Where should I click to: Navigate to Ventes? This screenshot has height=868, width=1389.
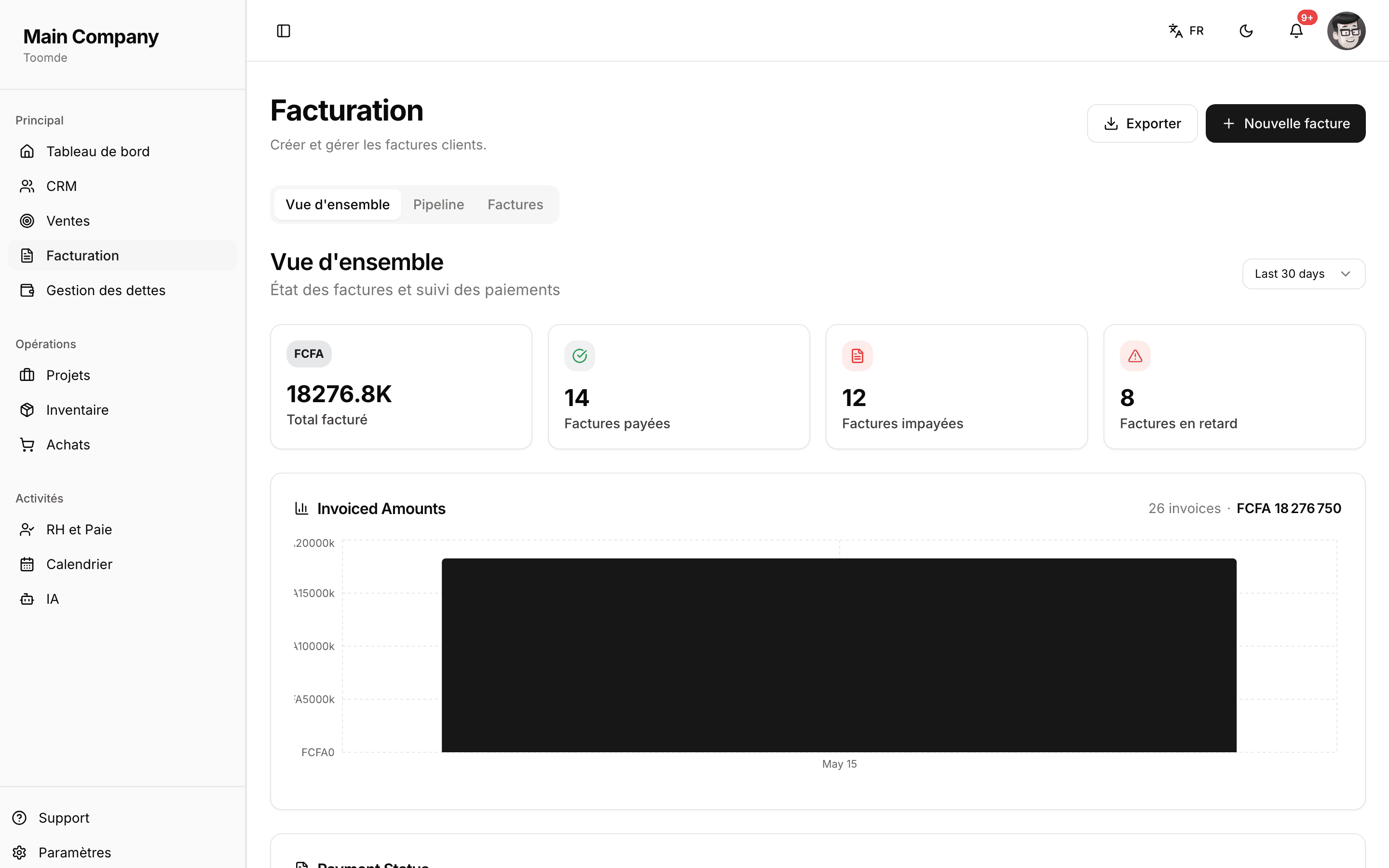[122, 221]
